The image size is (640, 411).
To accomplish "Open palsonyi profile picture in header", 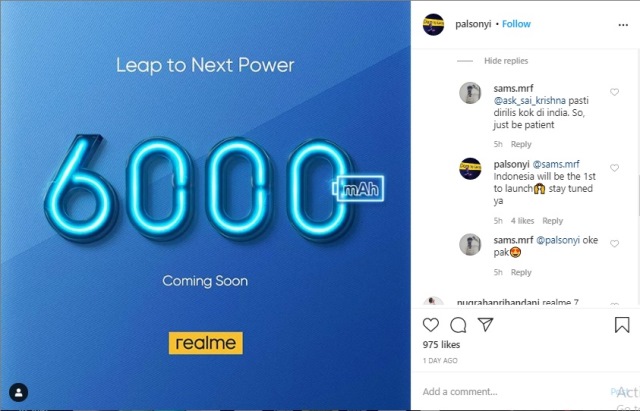I will (x=433, y=24).
